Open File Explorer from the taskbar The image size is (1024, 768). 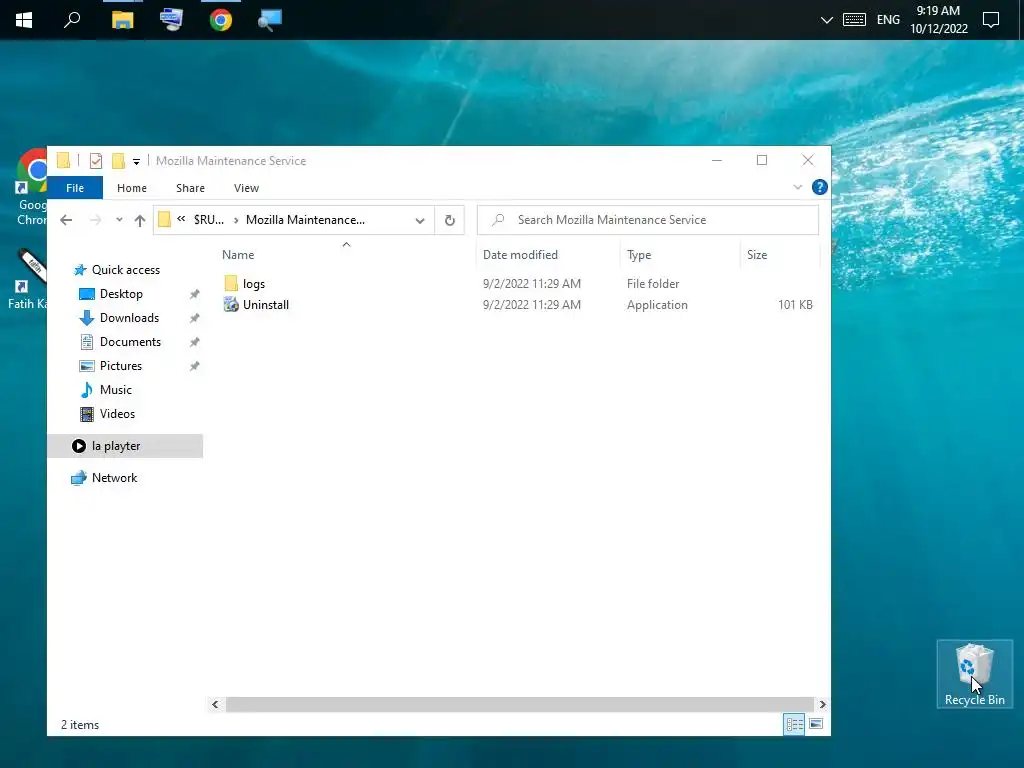click(122, 20)
